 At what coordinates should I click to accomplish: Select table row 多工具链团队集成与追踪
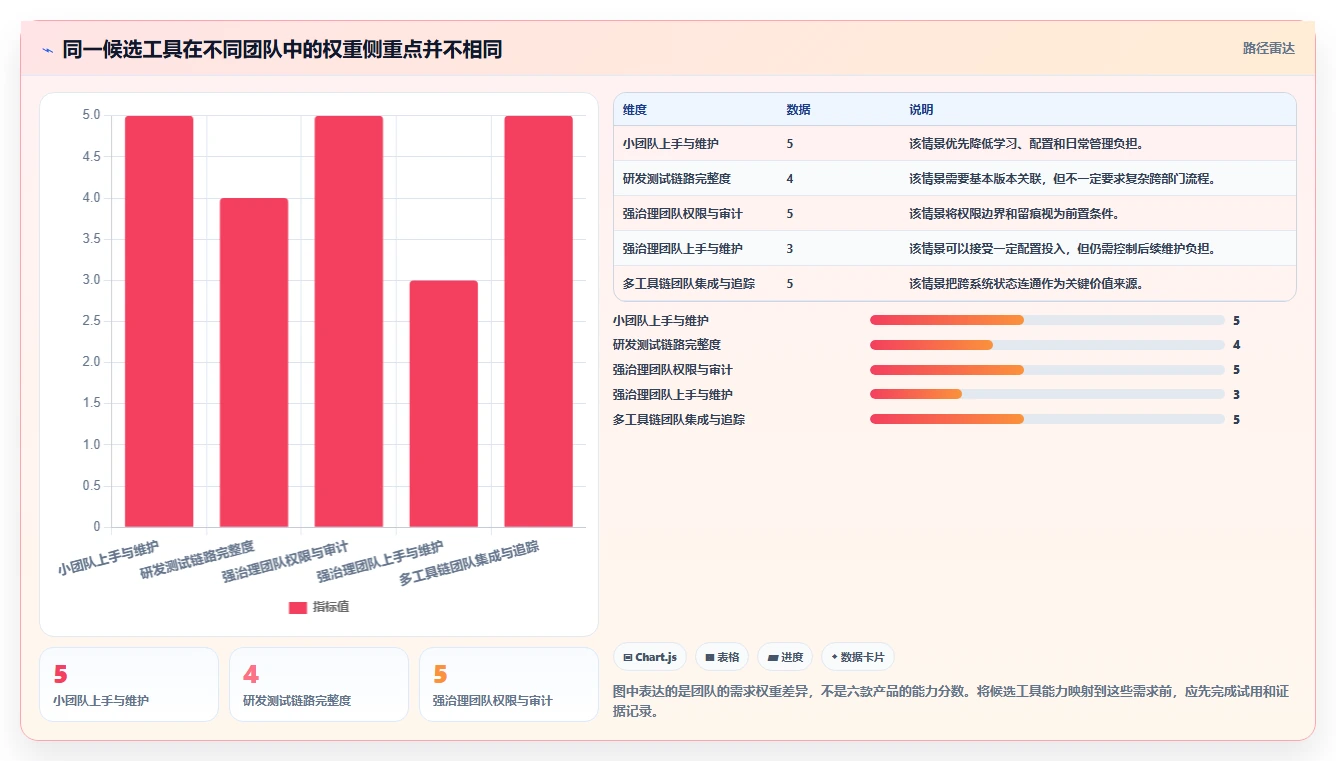(x=955, y=283)
